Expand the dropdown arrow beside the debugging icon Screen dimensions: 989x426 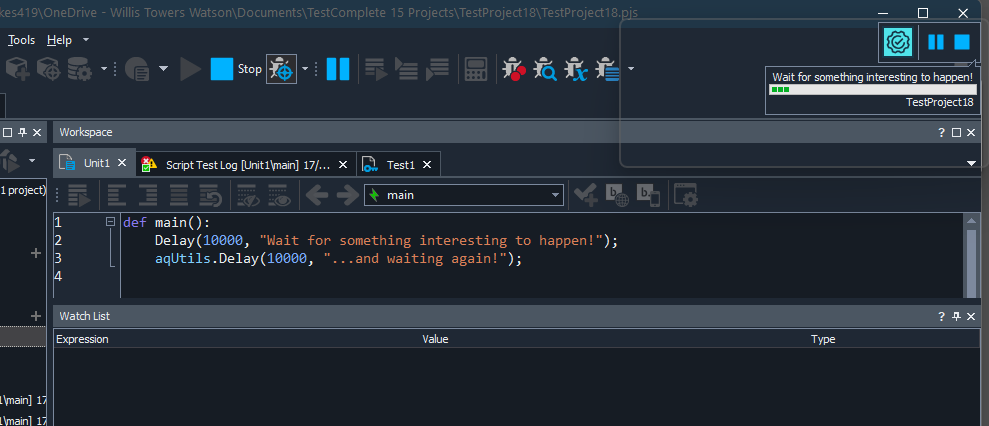pyautogui.click(x=305, y=69)
